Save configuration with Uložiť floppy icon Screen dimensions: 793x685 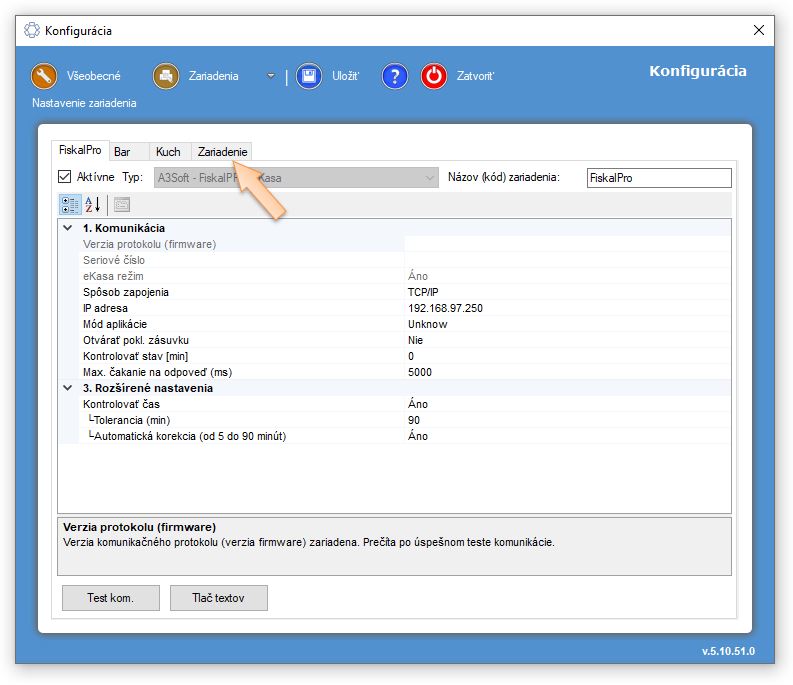click(x=309, y=76)
